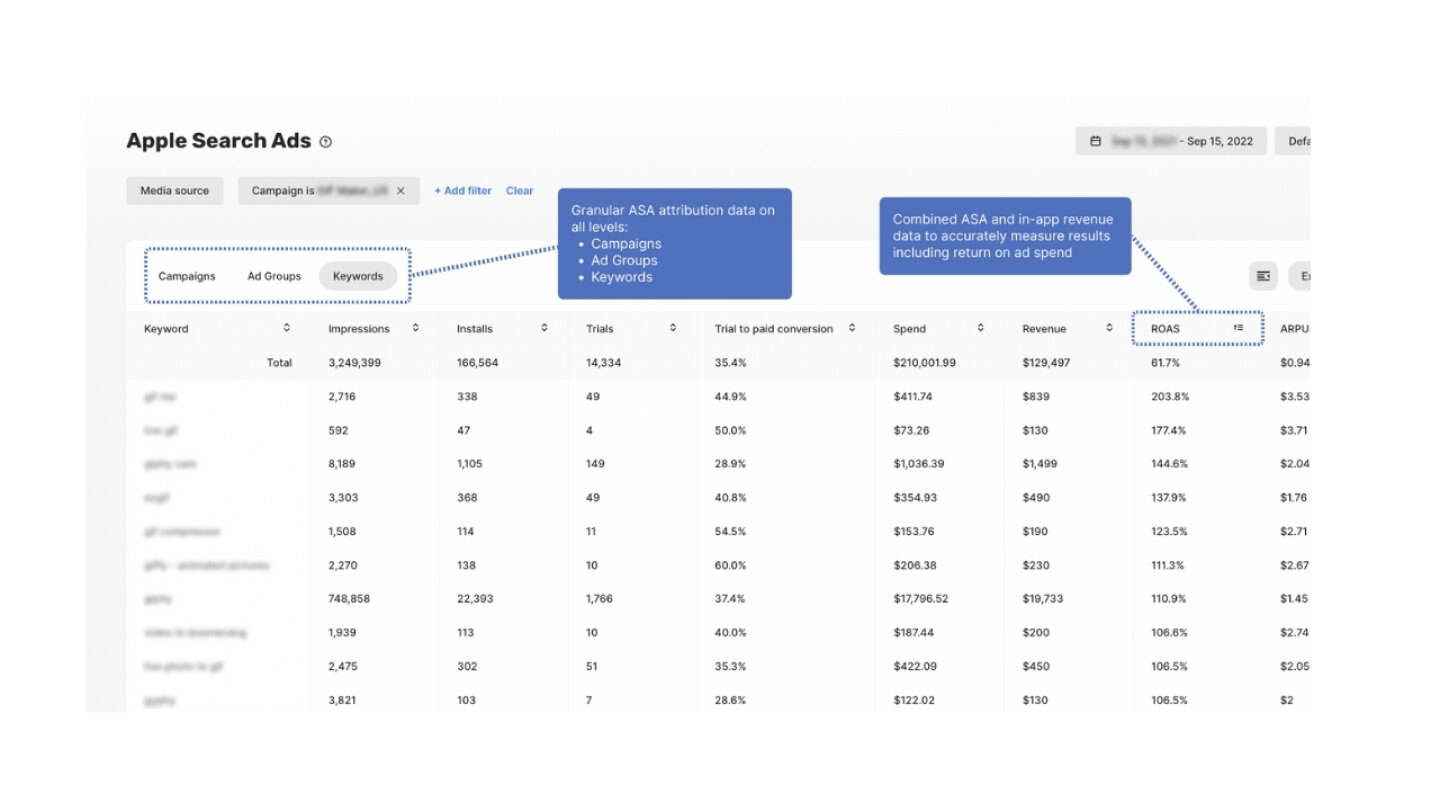This screenshot has width=1440, height=810.
Task: Click the impressions value 1,508
Action: pos(342,532)
